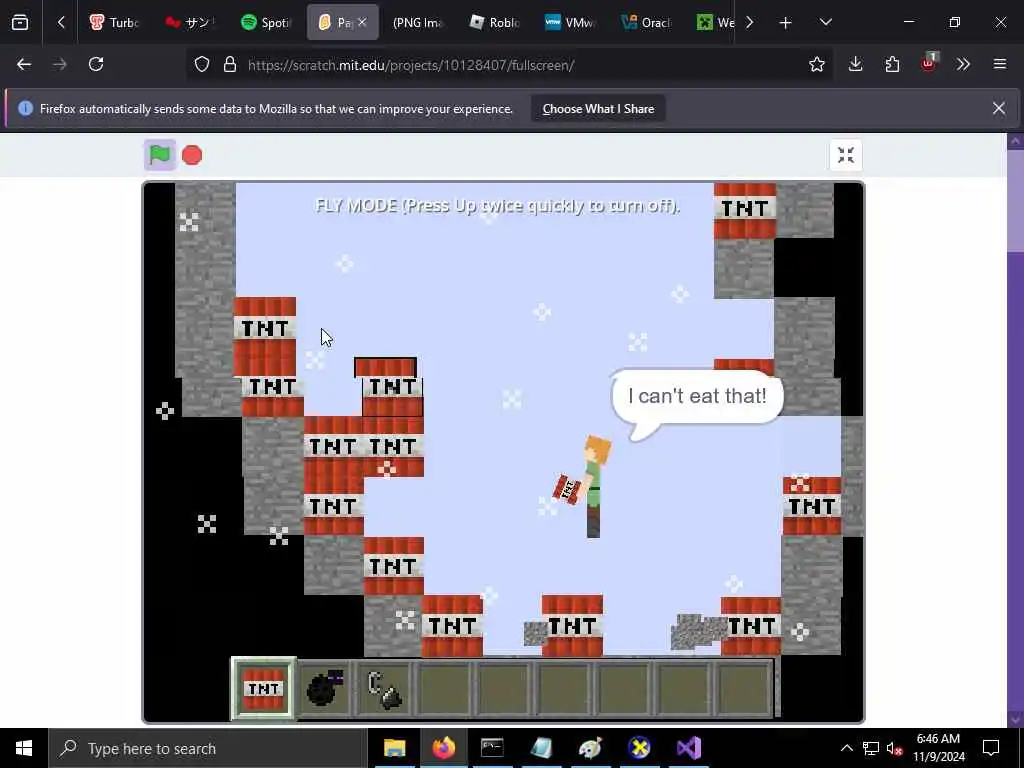
Task: Open File Explorer from the taskbar
Action: (x=394, y=748)
